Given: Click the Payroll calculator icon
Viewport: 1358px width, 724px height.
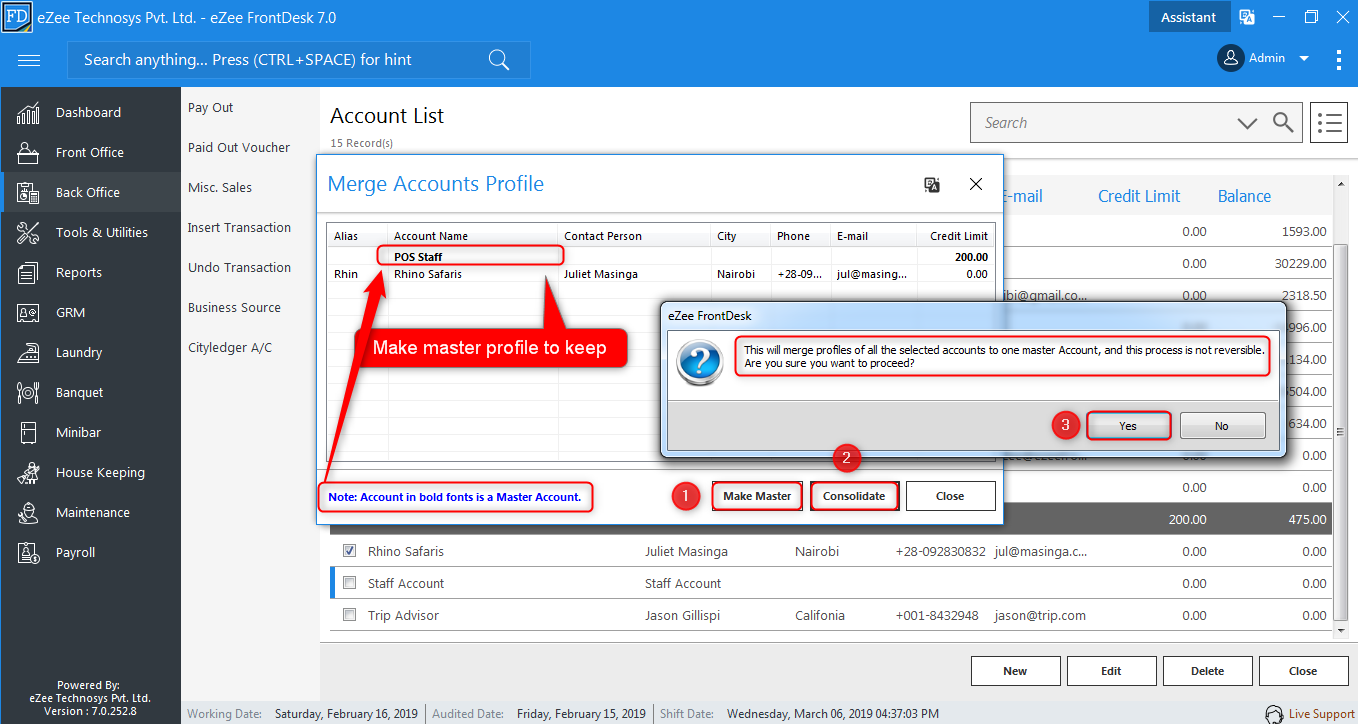Looking at the screenshot, I should tap(28, 553).
